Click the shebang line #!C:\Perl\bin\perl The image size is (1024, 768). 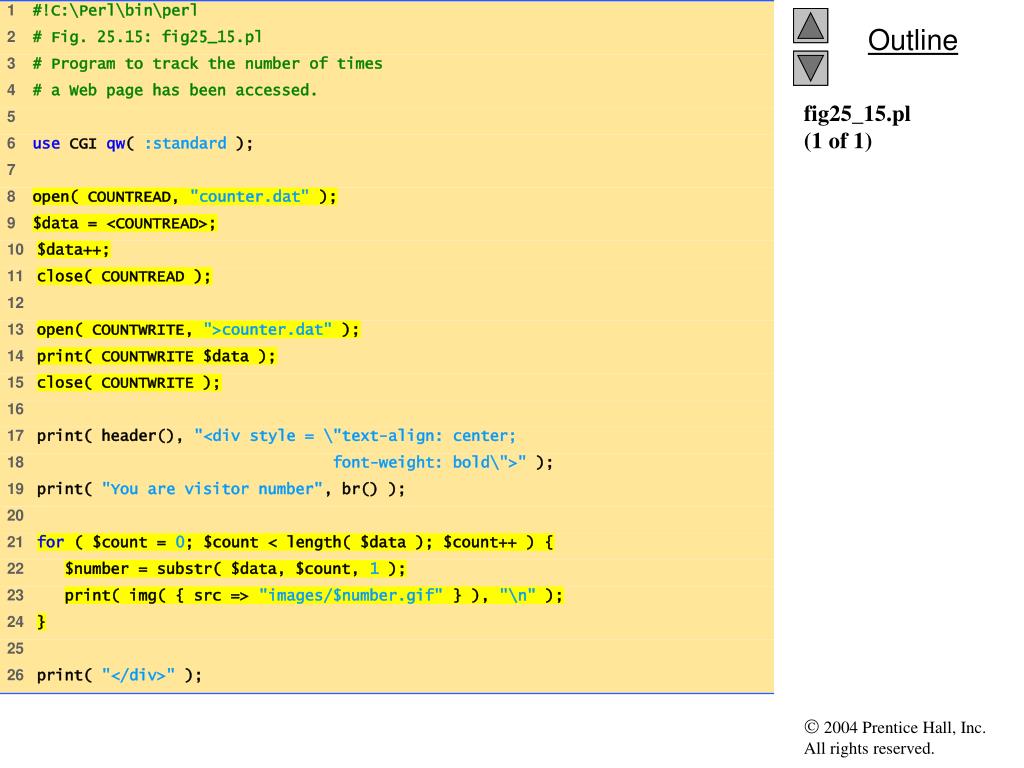click(115, 10)
